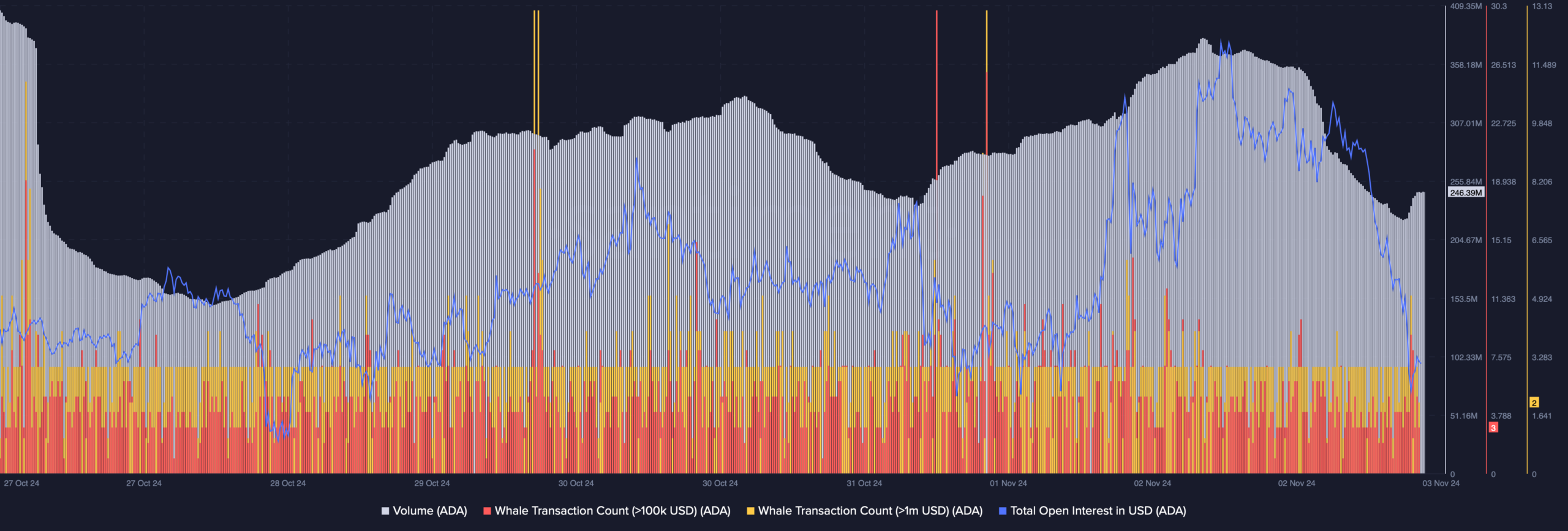Image resolution: width=1568 pixels, height=531 pixels.
Task: Click the red badge showing 3
Action: coord(1493,427)
